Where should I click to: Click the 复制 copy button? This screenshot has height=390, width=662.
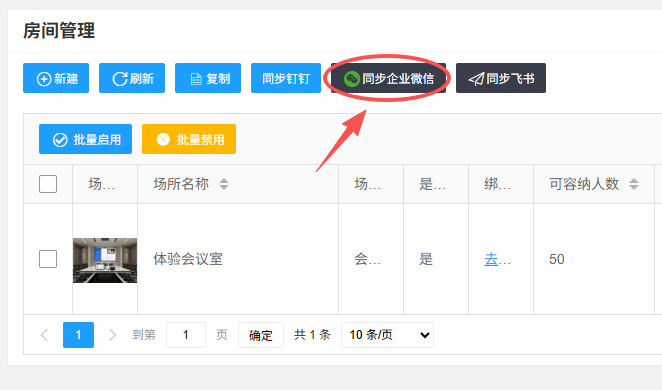[x=208, y=78]
